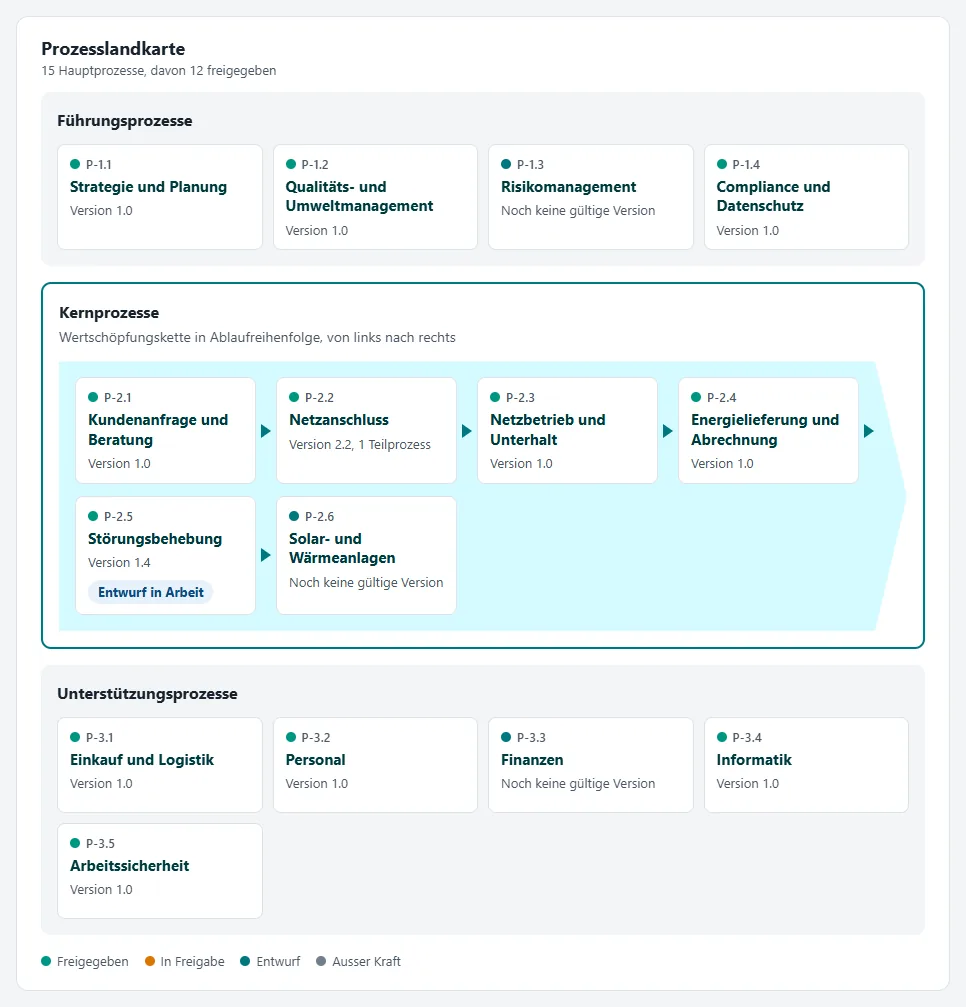Click the status dot next to P-1.2
The height and width of the screenshot is (1007, 966).
coord(291,164)
